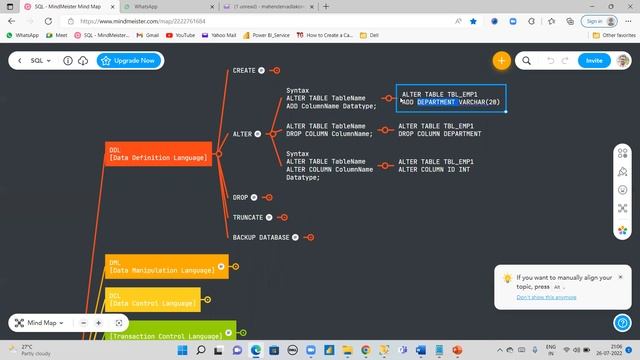Open the search magnifier in the top toolbar
The width and height of the screenshot is (640, 360).
pos(527,61)
